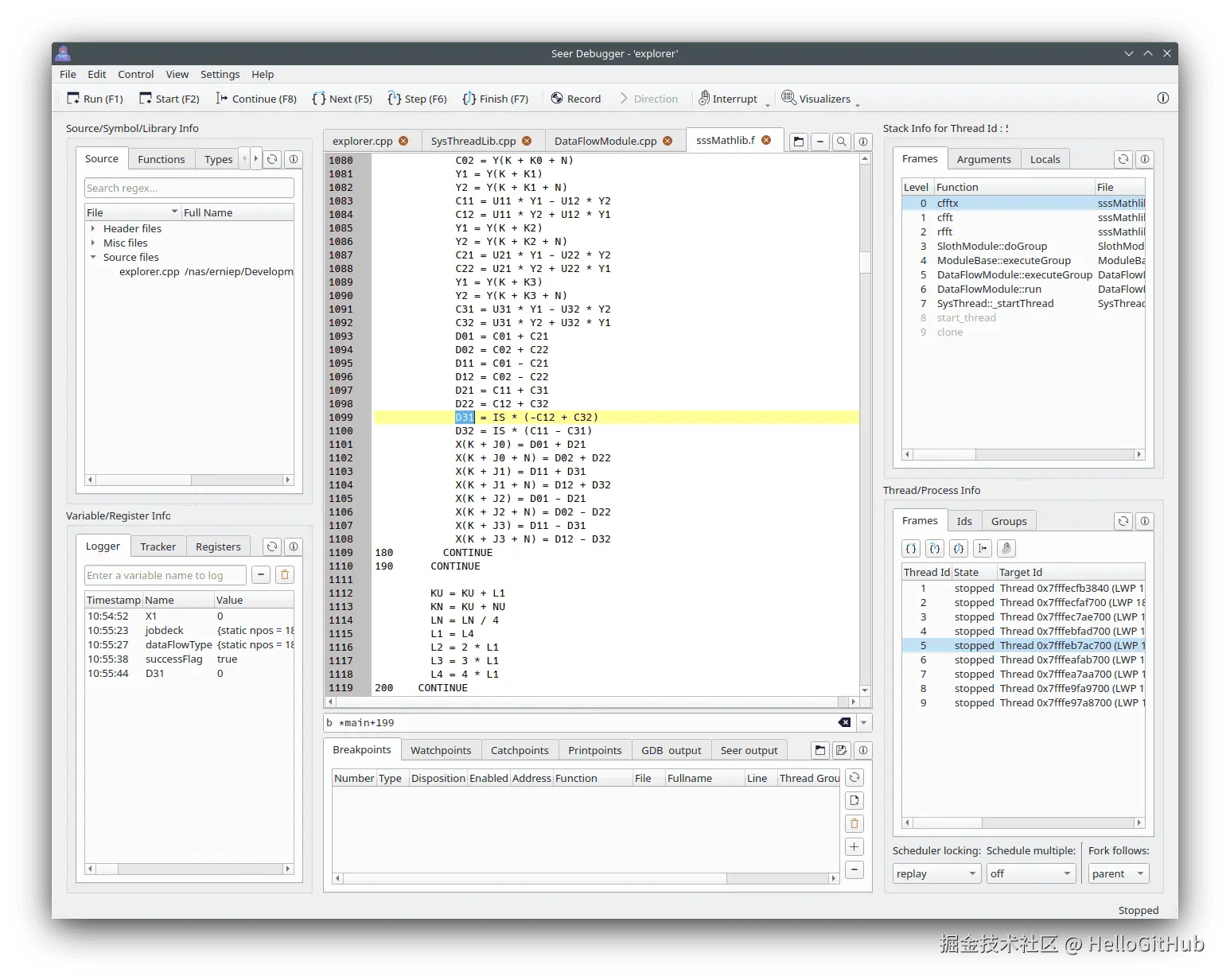Click the Search regex field
The height and width of the screenshot is (980, 1230).
coord(189,188)
